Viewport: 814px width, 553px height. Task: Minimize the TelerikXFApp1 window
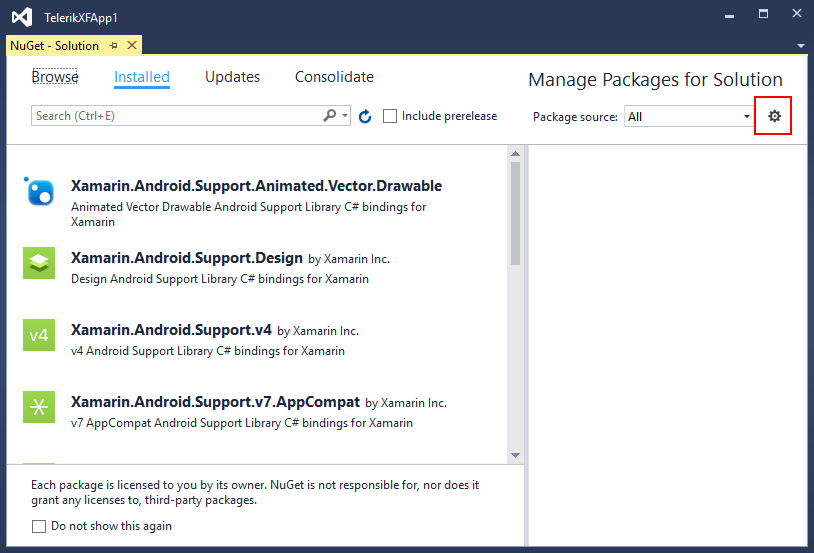coord(729,16)
